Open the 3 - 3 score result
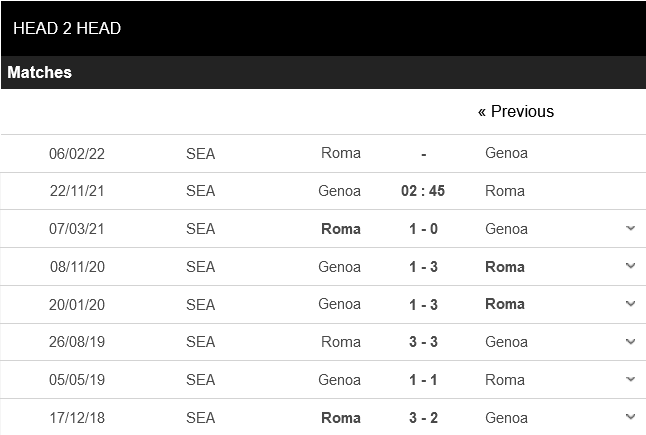The width and height of the screenshot is (646, 435). click(x=423, y=342)
